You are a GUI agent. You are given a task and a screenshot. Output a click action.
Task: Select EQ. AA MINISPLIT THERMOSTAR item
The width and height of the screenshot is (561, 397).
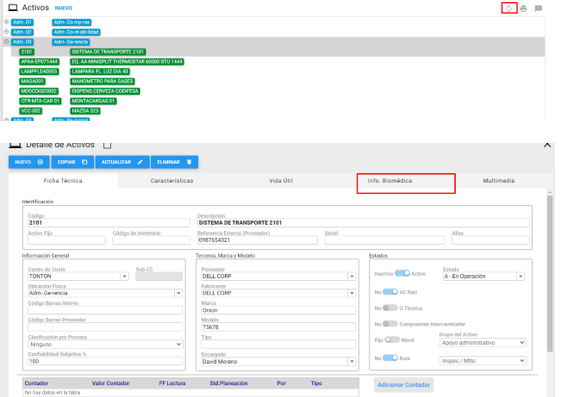[x=127, y=62]
